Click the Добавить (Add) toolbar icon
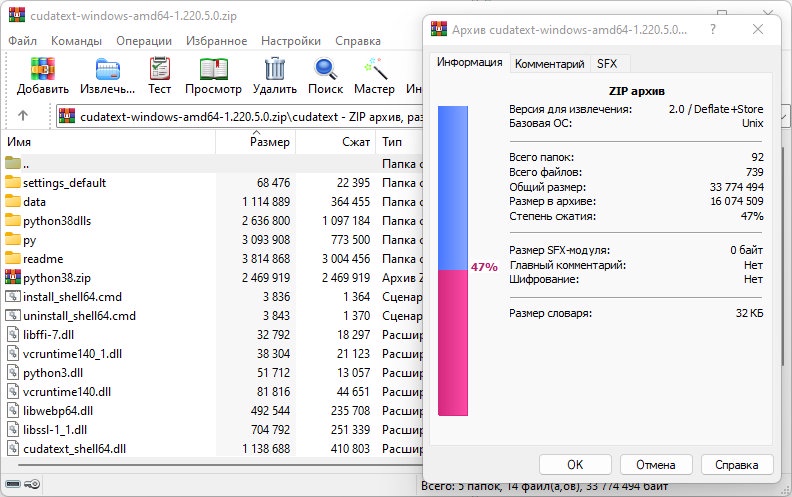The height and width of the screenshot is (497, 792). tap(42, 69)
